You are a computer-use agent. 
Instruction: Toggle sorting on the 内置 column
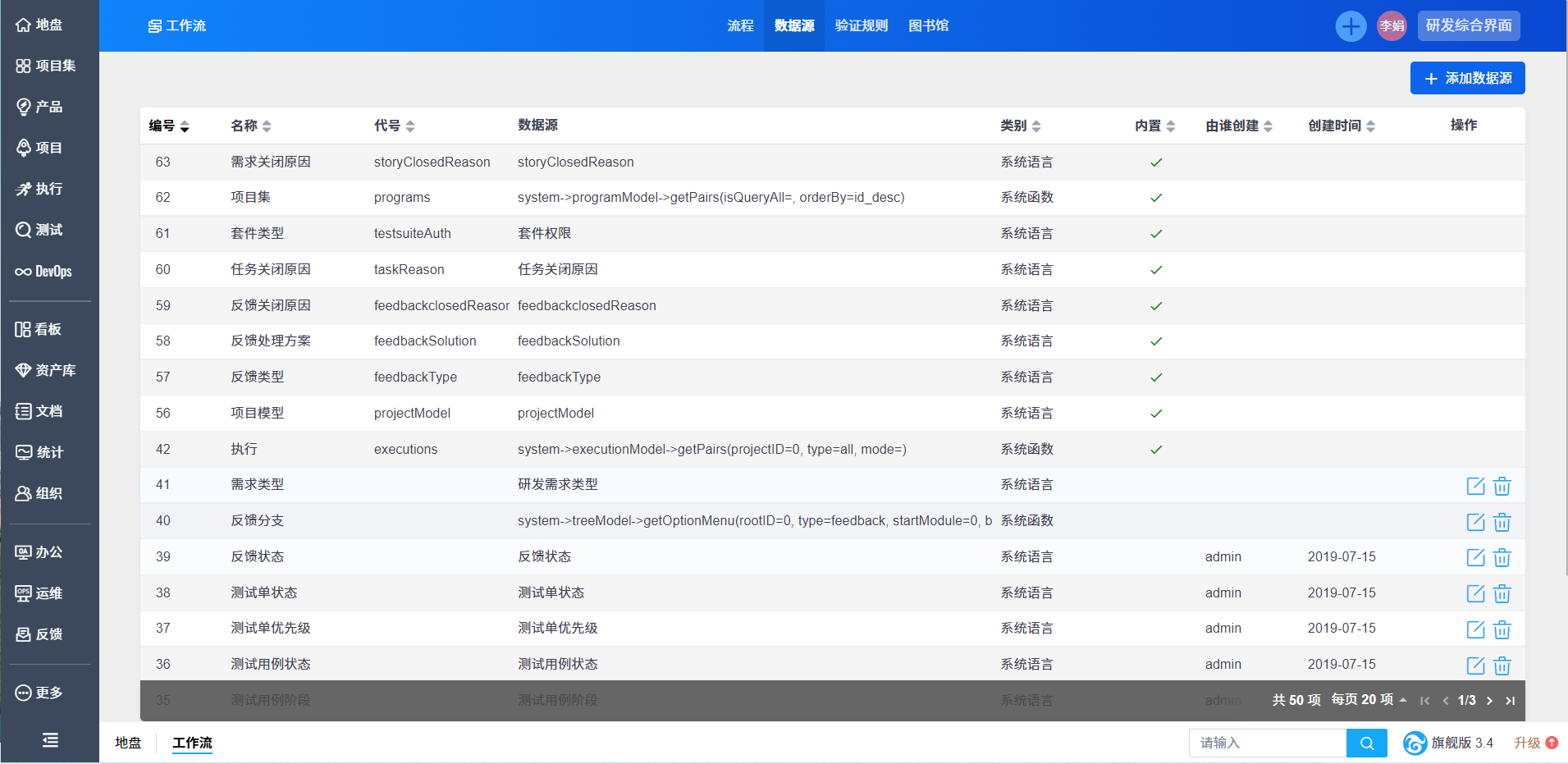[1154, 126]
